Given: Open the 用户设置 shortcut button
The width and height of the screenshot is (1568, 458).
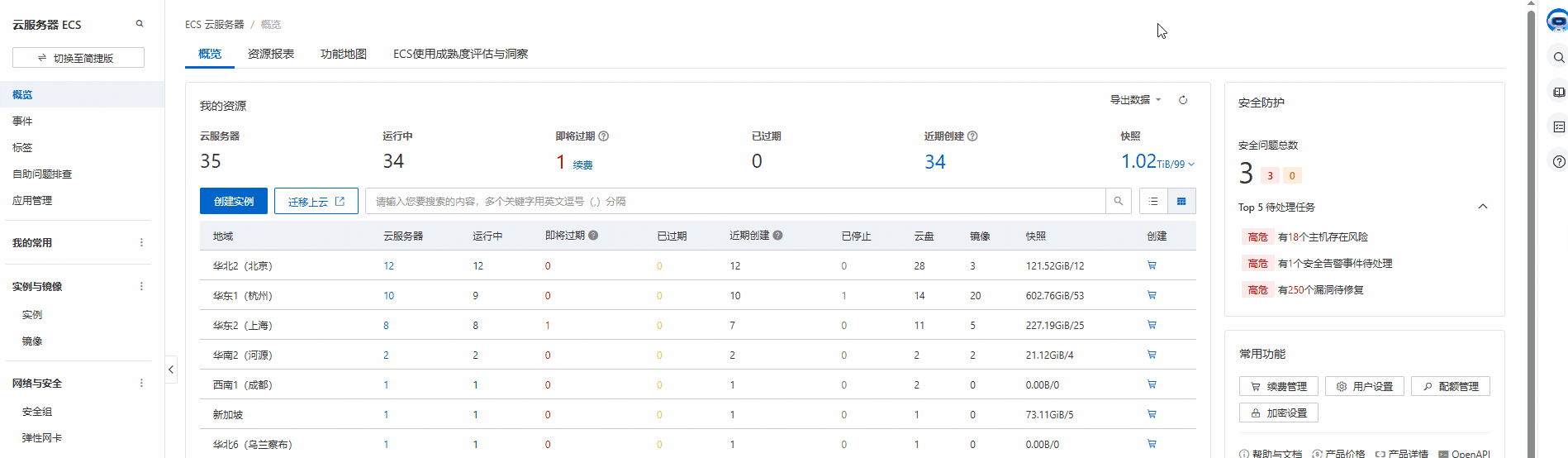Looking at the screenshot, I should pyautogui.click(x=1365, y=386).
